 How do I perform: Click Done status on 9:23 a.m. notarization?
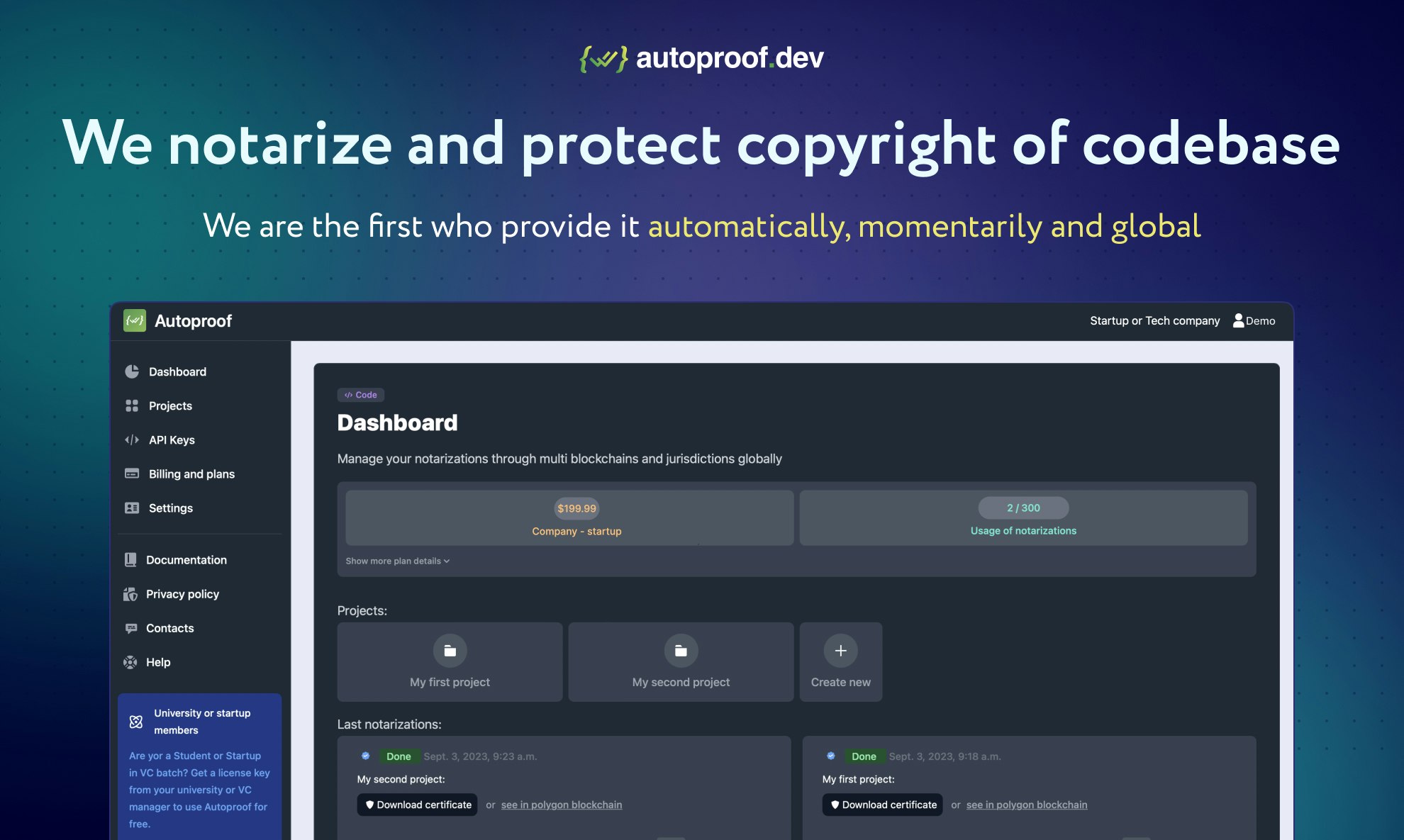tap(399, 756)
